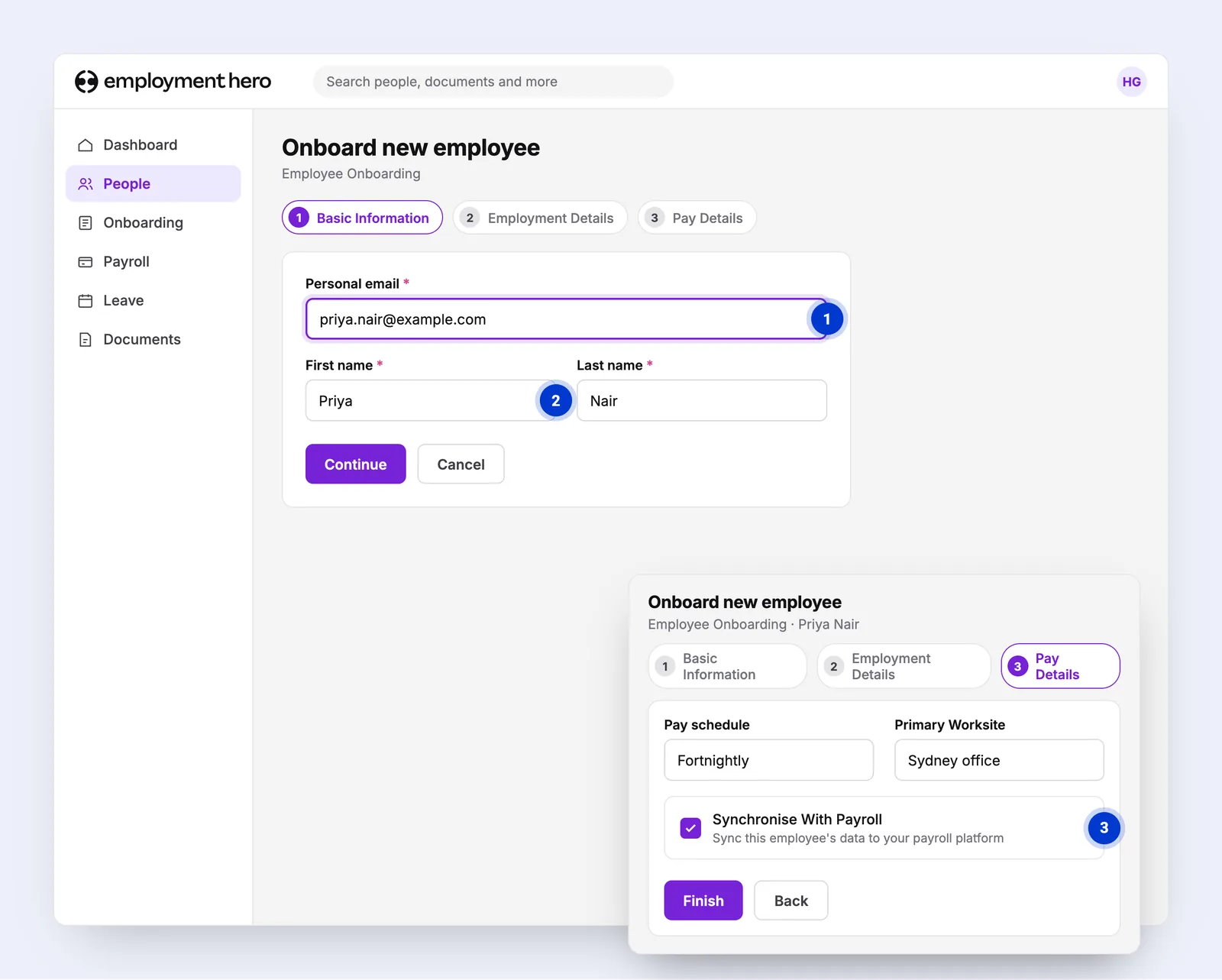Open the Pay schedule Fortnightly field
The height and width of the screenshot is (980, 1222).
coord(768,760)
